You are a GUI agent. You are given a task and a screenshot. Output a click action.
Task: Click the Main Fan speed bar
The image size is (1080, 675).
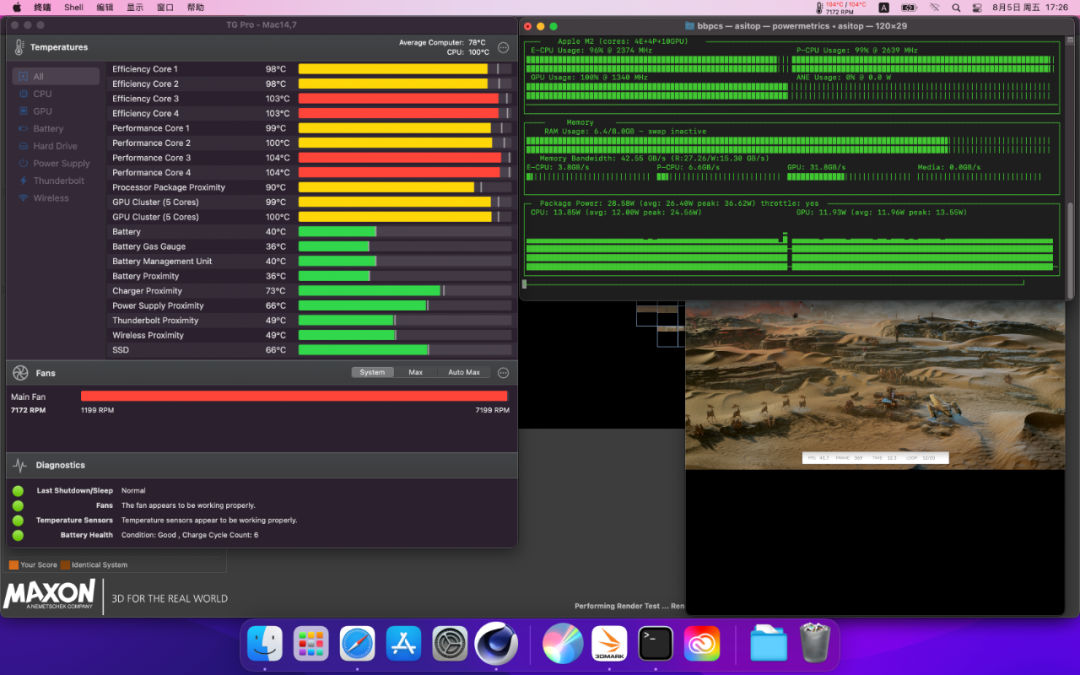click(x=294, y=396)
